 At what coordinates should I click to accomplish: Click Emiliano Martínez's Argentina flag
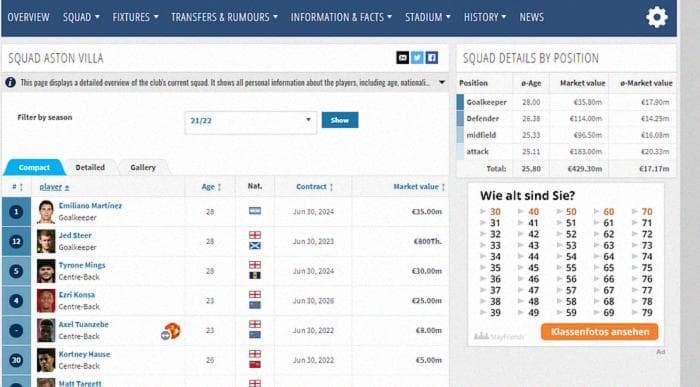255,211
